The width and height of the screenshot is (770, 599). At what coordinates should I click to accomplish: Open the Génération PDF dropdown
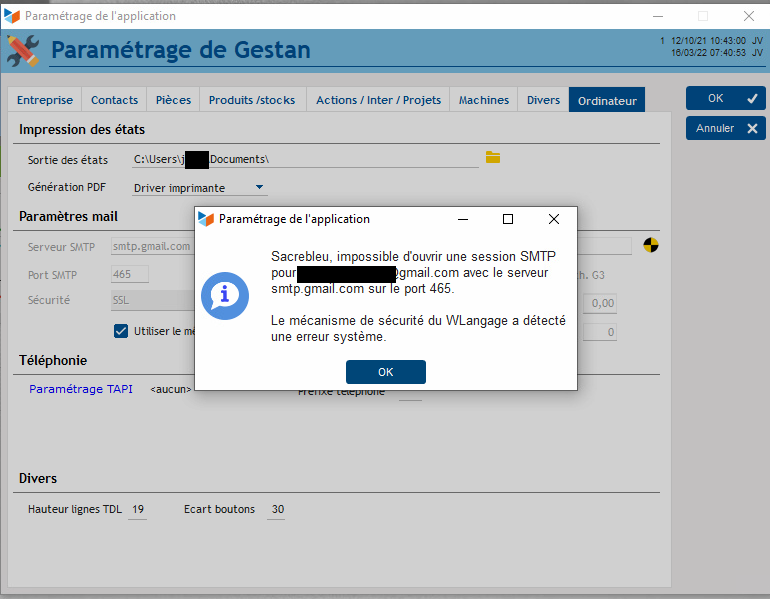pos(259,187)
